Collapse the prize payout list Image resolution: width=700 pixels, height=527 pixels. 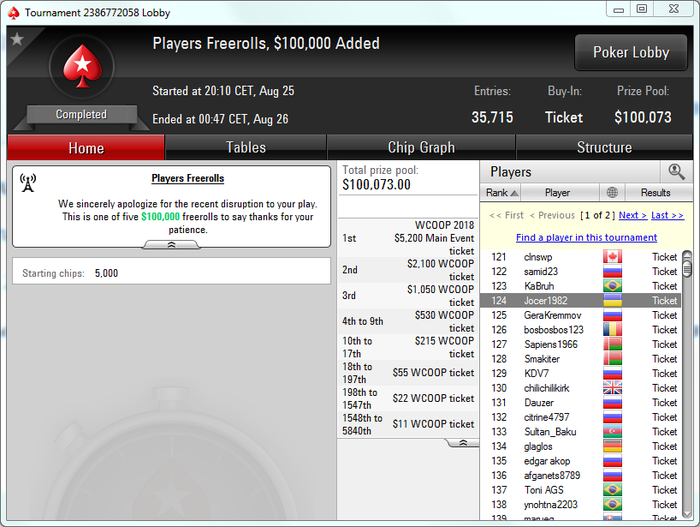pos(463,443)
